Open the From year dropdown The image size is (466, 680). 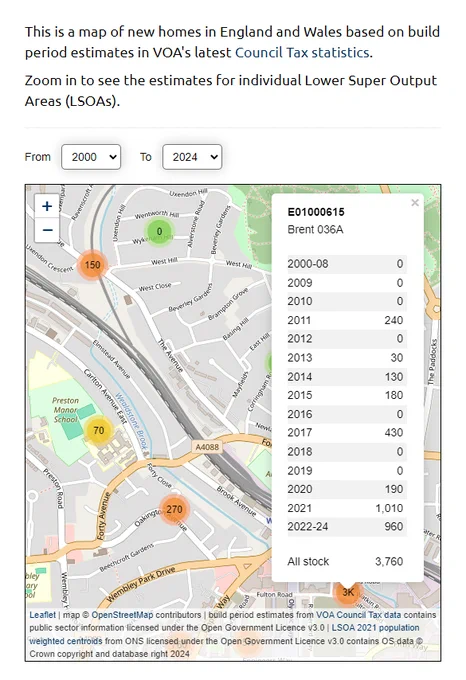click(x=91, y=157)
